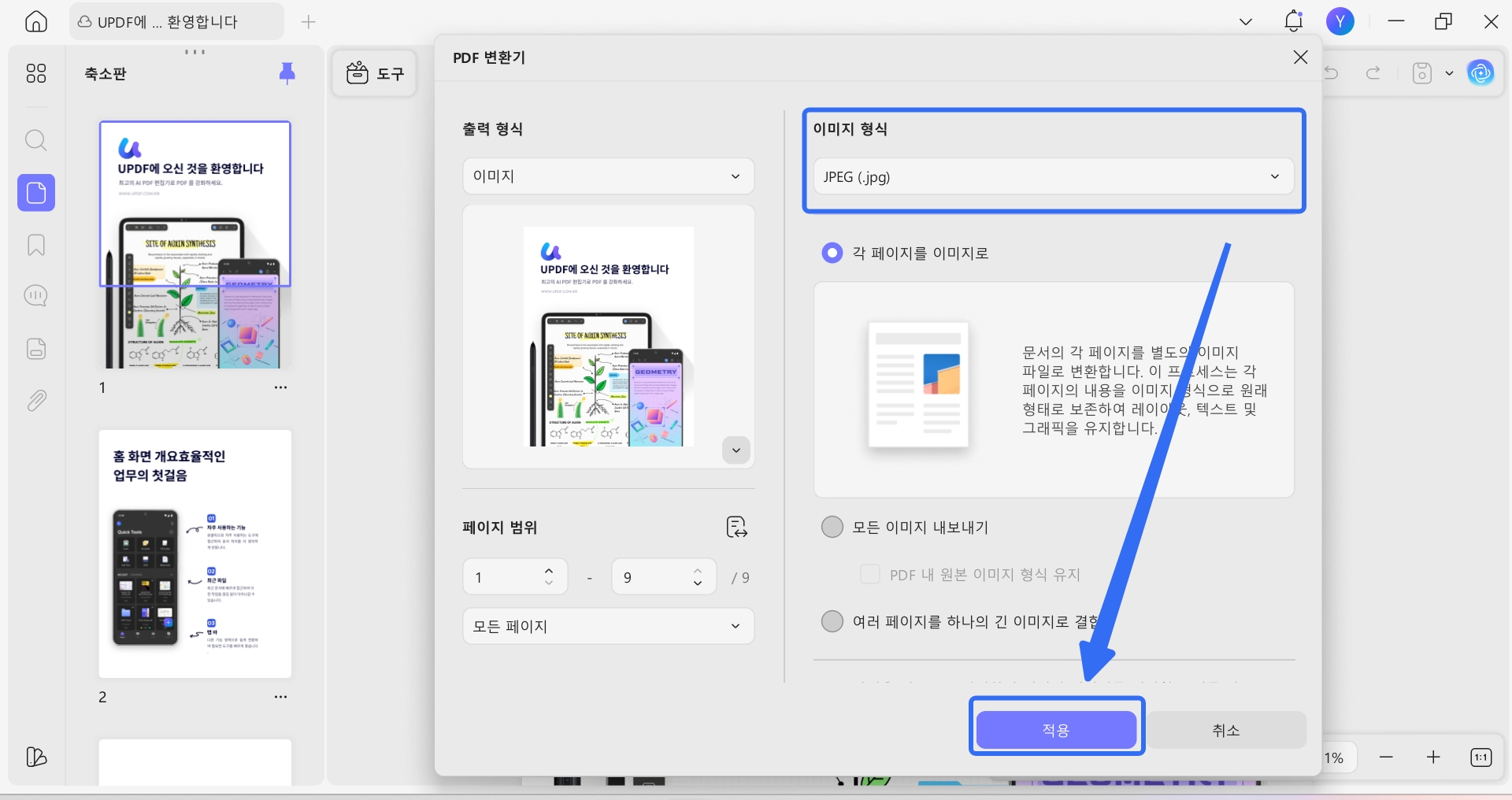Viewport: 1512px width, 800px height.
Task: Open the comments panel icon
Action: pos(36,296)
